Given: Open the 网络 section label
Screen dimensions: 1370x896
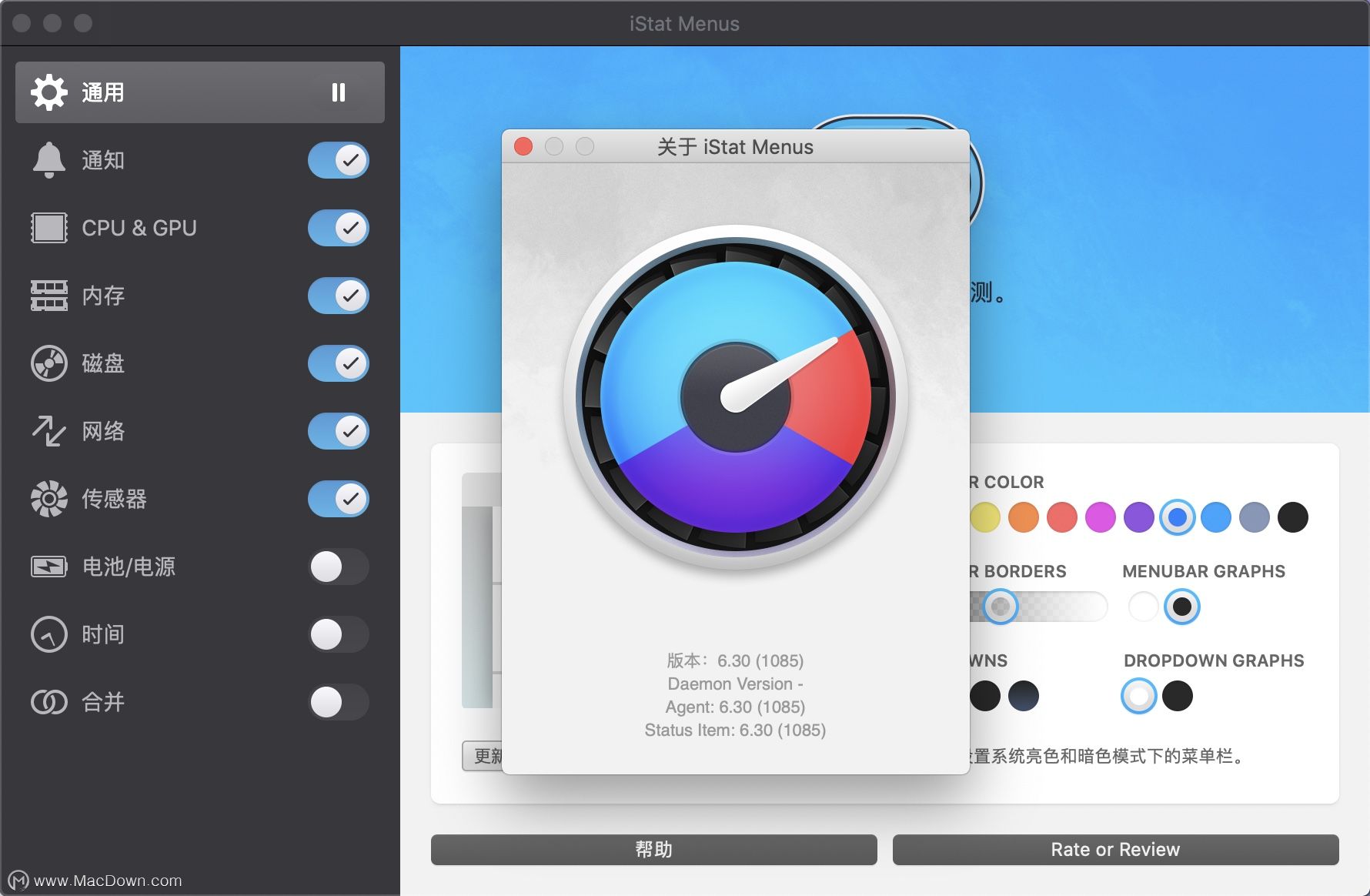Looking at the screenshot, I should coord(103,431).
